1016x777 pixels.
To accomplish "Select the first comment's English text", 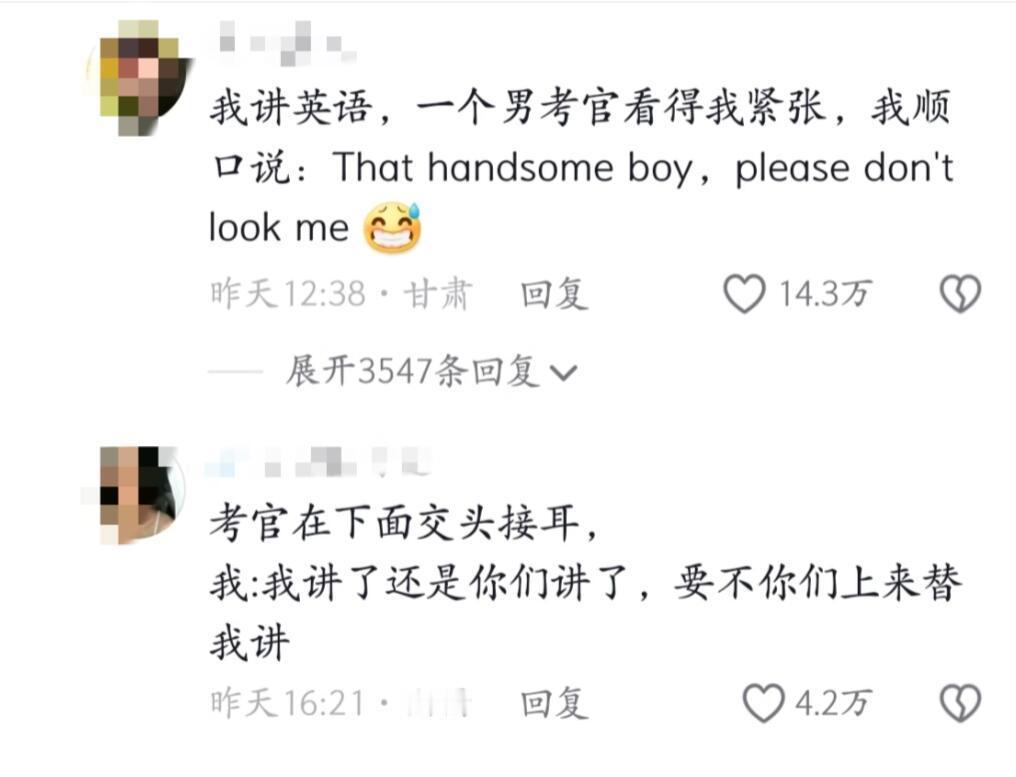I will (581, 196).
